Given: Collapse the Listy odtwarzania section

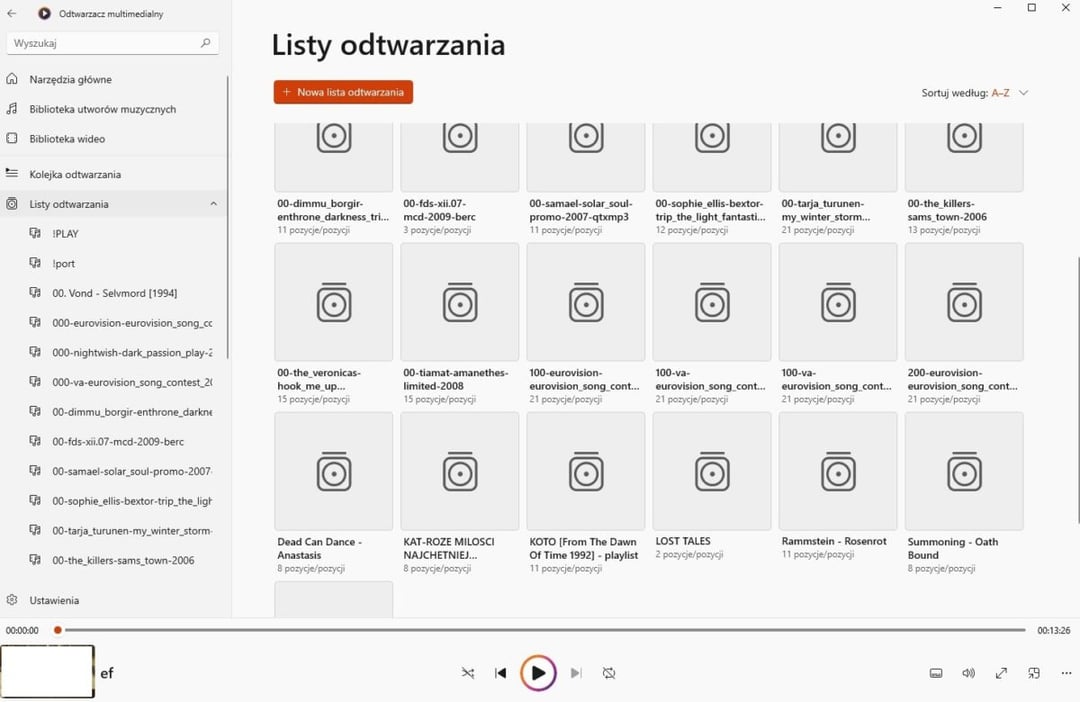Looking at the screenshot, I should click(x=213, y=203).
